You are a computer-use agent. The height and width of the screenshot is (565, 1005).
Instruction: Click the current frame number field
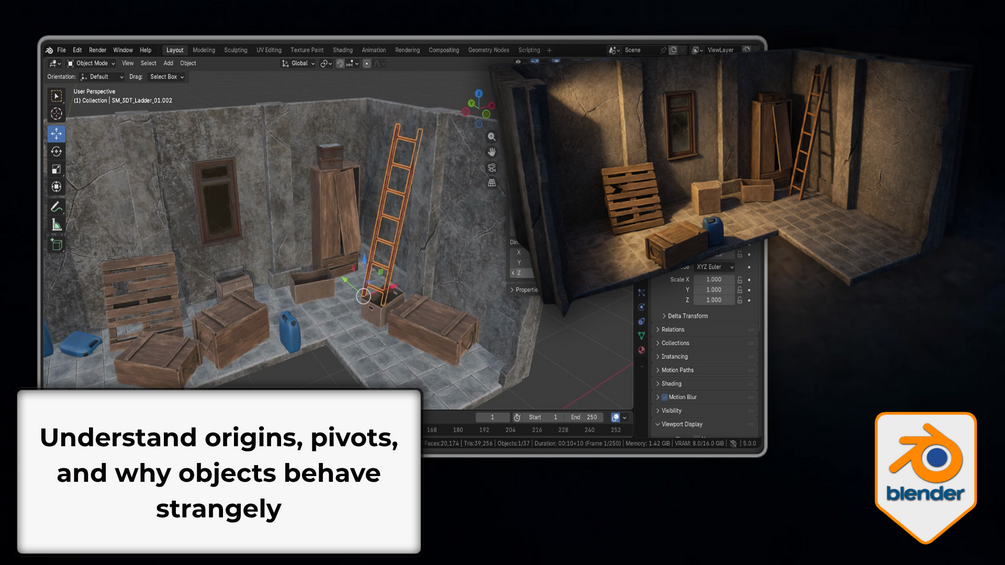(492, 417)
